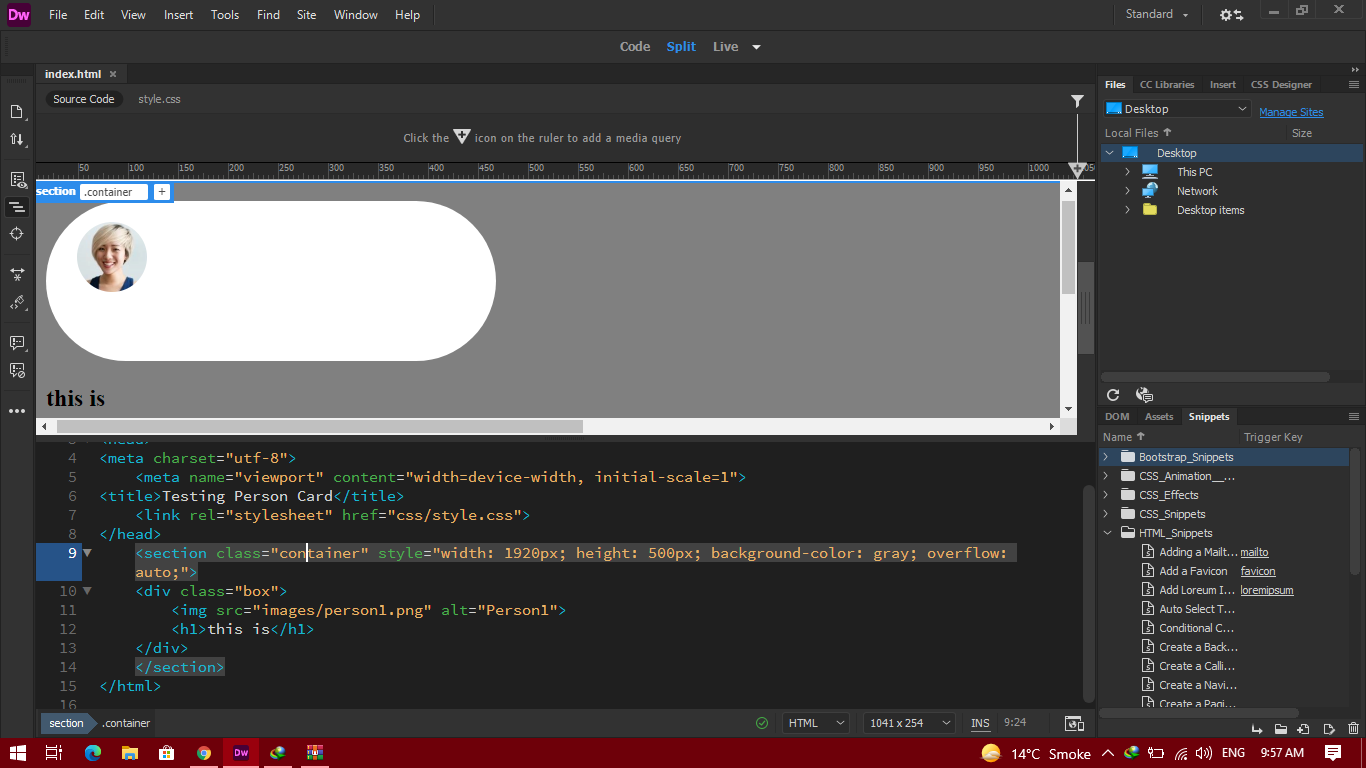Open the HTML file type dropdown
The height and width of the screenshot is (768, 1366).
pos(815,723)
